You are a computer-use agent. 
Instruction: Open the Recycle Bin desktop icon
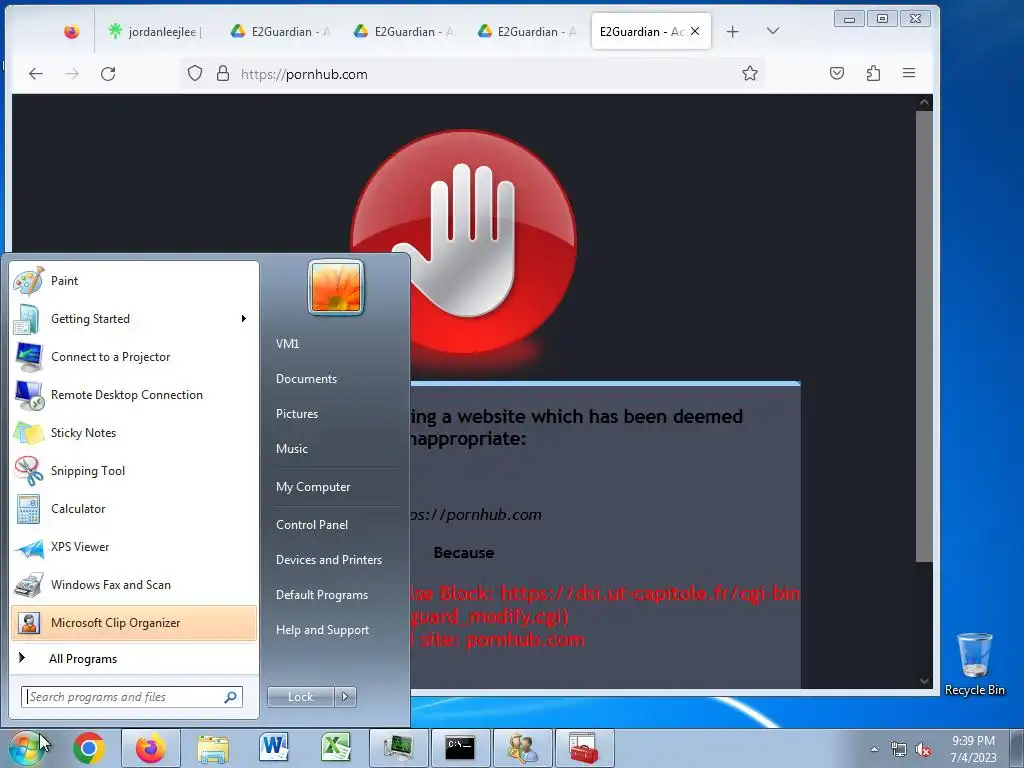pyautogui.click(x=974, y=664)
